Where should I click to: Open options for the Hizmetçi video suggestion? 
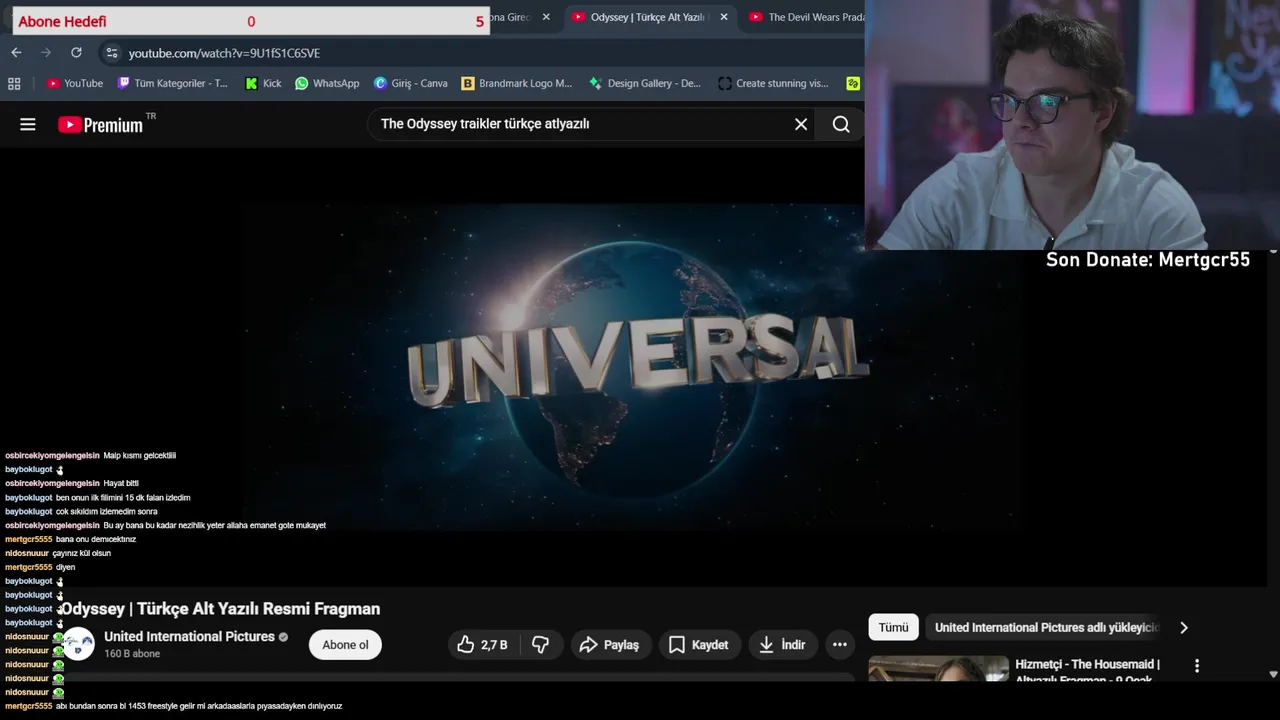pyautogui.click(x=1197, y=666)
